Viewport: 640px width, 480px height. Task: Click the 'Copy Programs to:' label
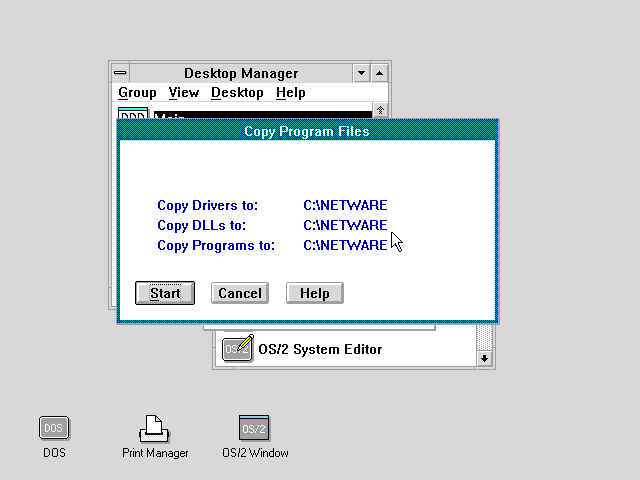click(x=216, y=246)
